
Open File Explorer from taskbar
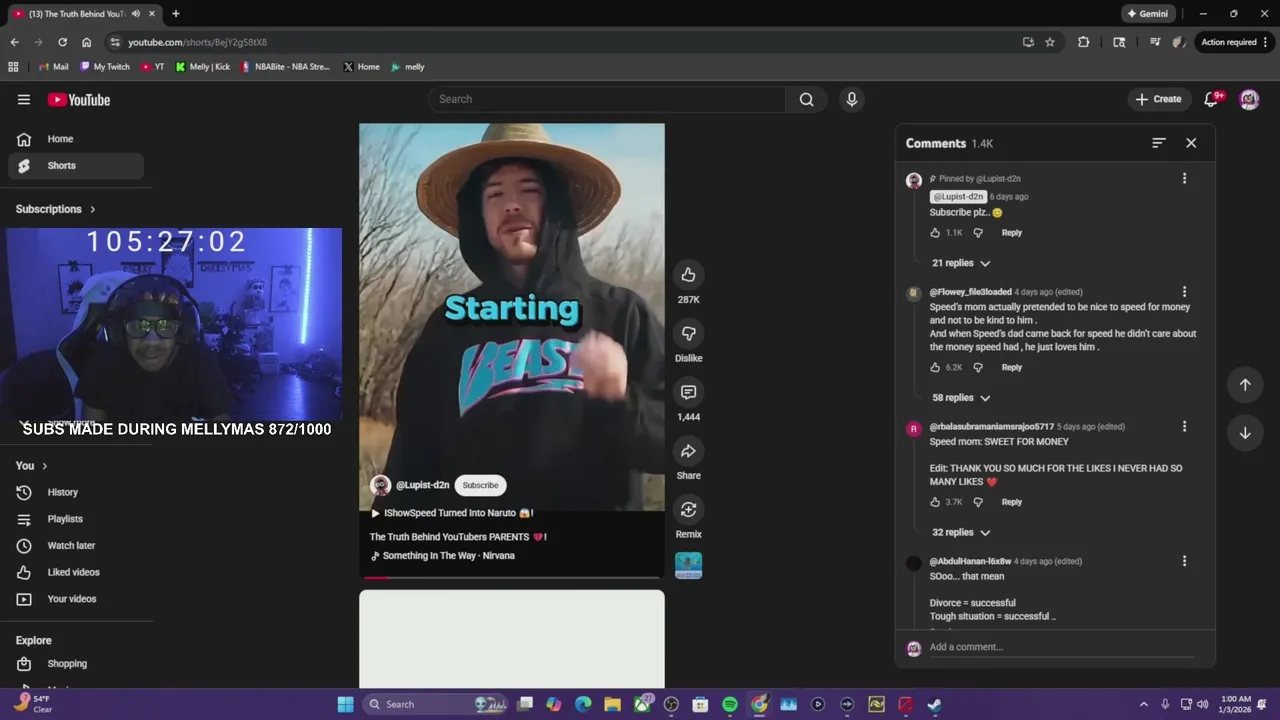(612, 704)
